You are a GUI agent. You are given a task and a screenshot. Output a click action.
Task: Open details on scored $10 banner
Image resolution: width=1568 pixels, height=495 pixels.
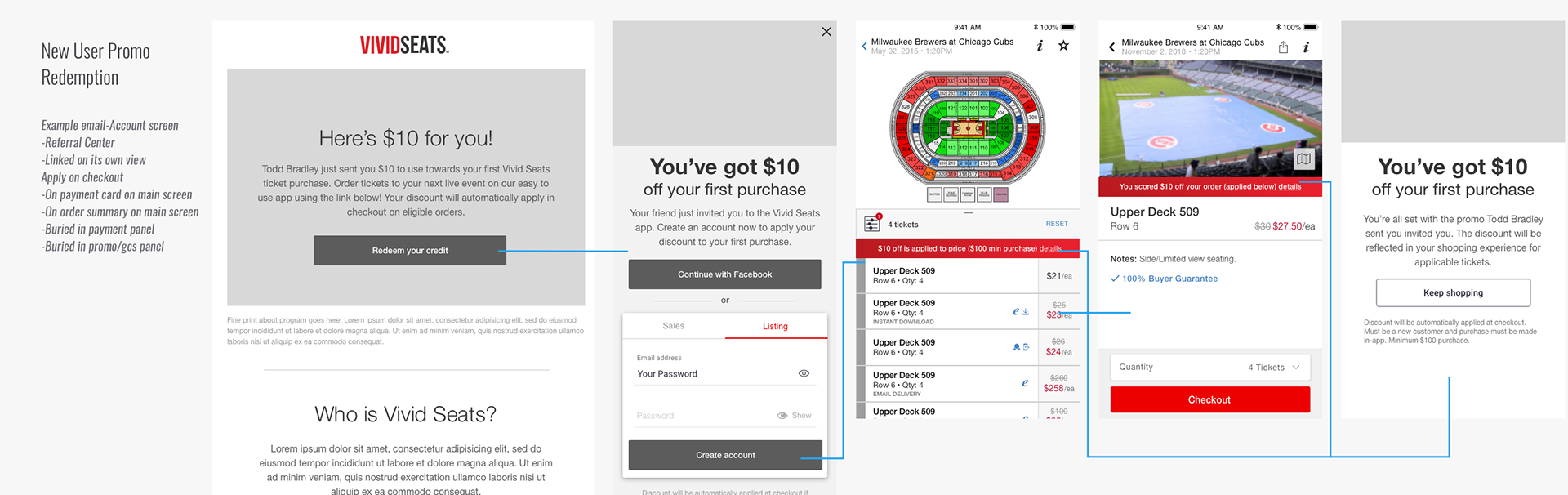point(1290,186)
